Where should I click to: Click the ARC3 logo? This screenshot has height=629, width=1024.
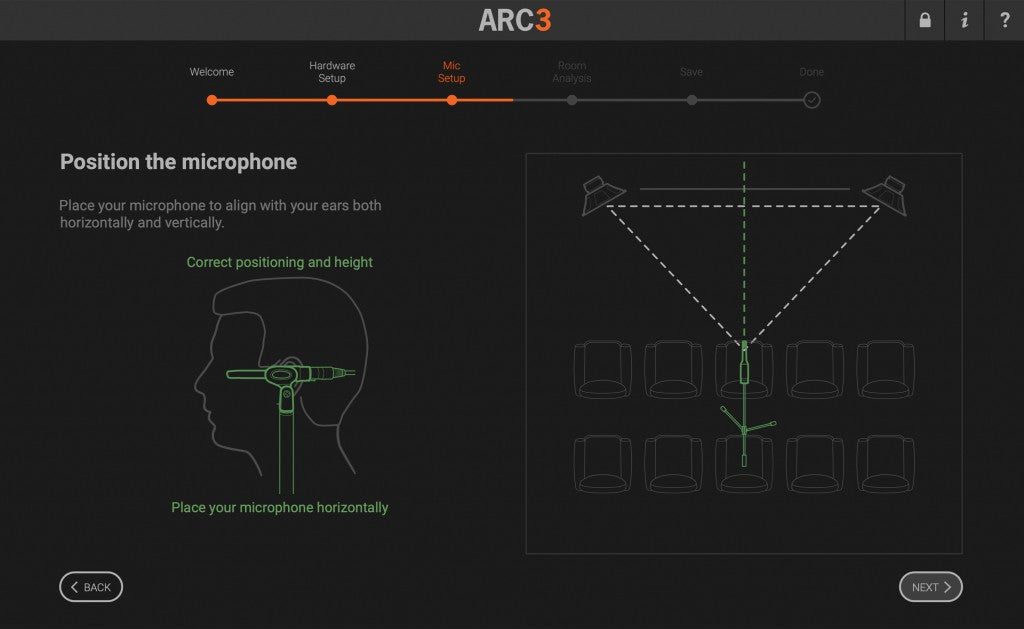pos(514,20)
